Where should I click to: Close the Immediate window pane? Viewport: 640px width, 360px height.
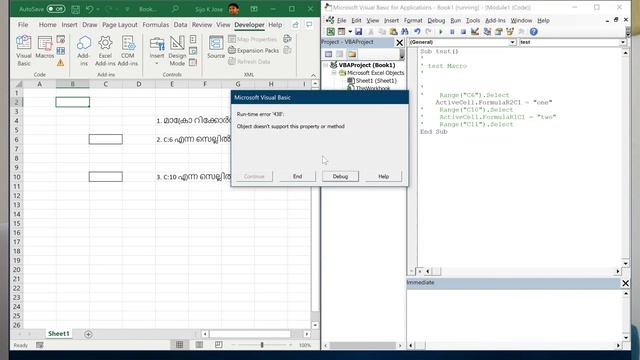point(625,283)
